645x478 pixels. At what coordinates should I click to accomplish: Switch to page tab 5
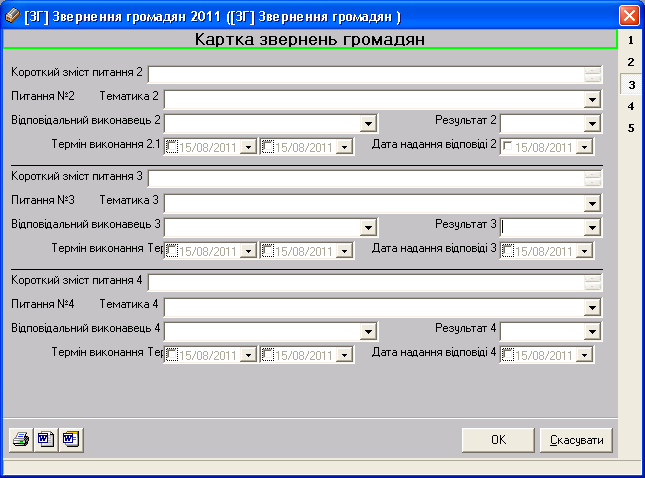(x=631, y=128)
